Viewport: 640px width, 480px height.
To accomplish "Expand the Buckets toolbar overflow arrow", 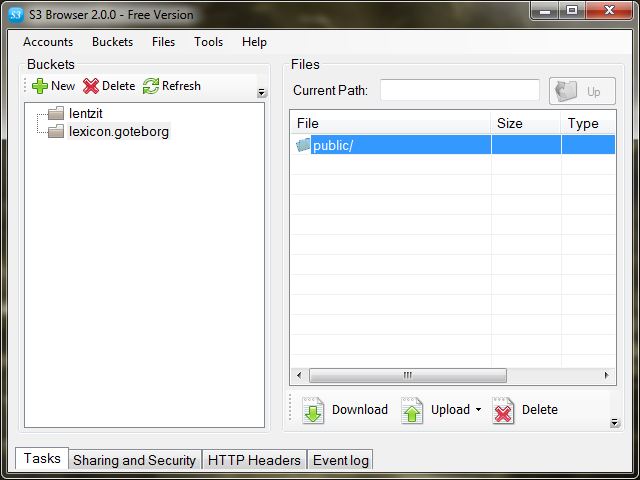I will coord(262,93).
